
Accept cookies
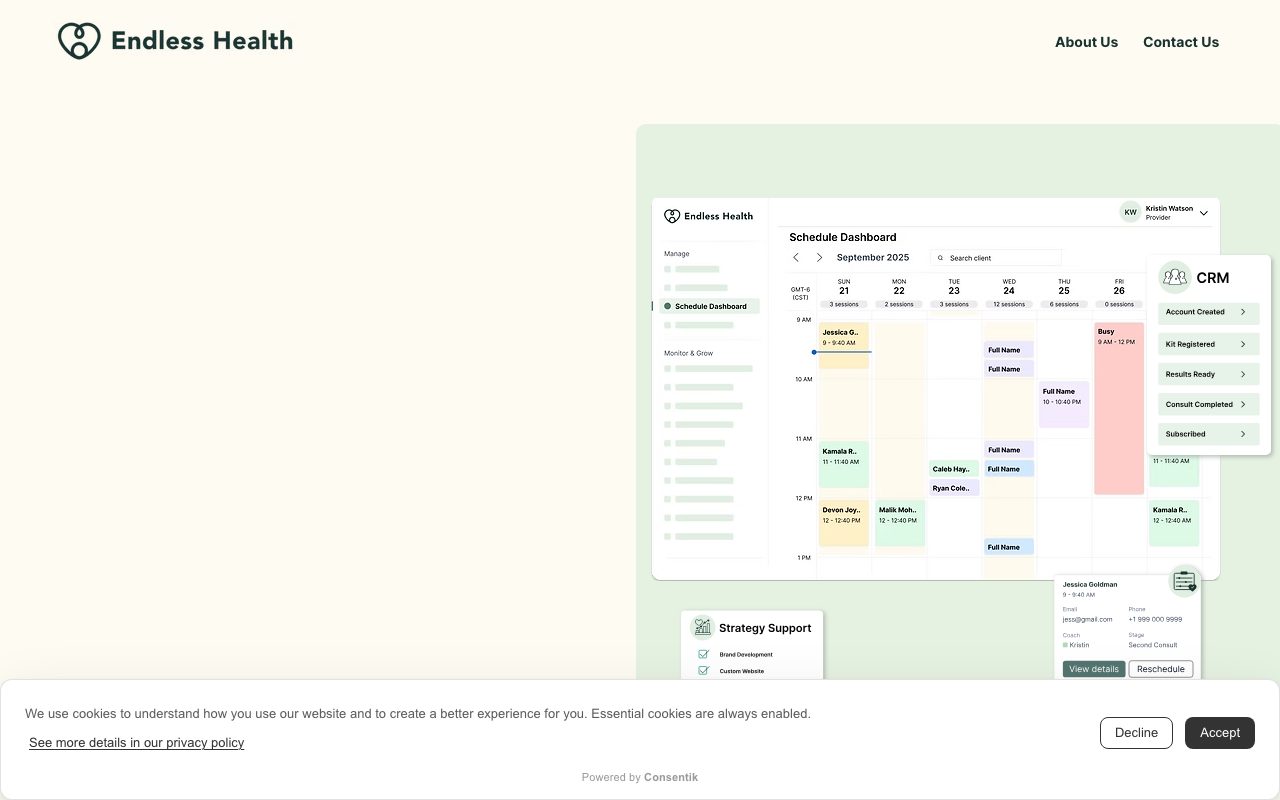coord(1220,733)
